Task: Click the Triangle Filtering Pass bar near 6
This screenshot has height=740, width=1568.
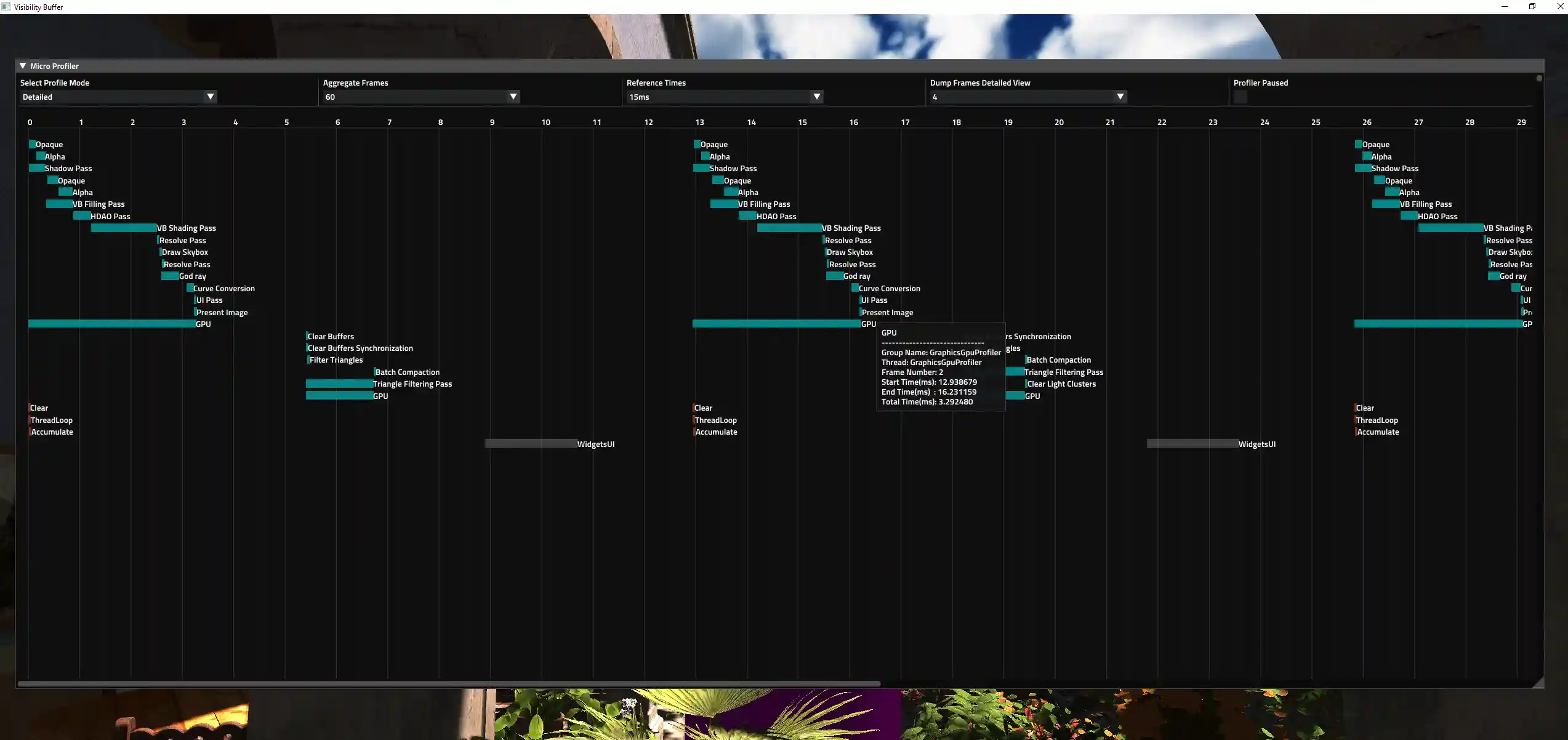Action: (x=339, y=384)
